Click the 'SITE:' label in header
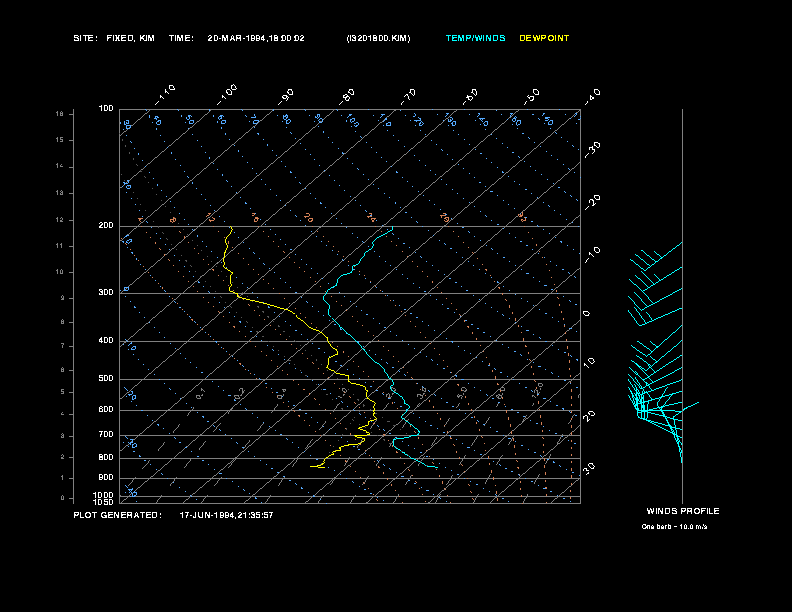Viewport: 792px width, 612px height. point(85,38)
